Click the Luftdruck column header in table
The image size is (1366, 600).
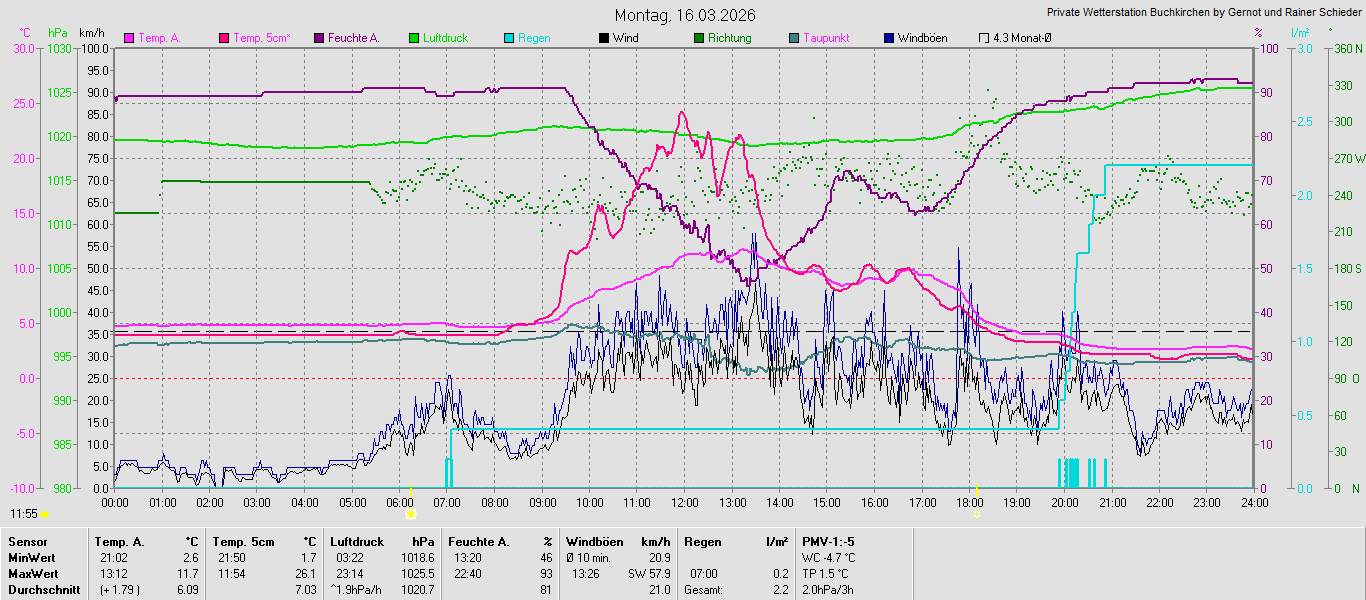point(358,541)
